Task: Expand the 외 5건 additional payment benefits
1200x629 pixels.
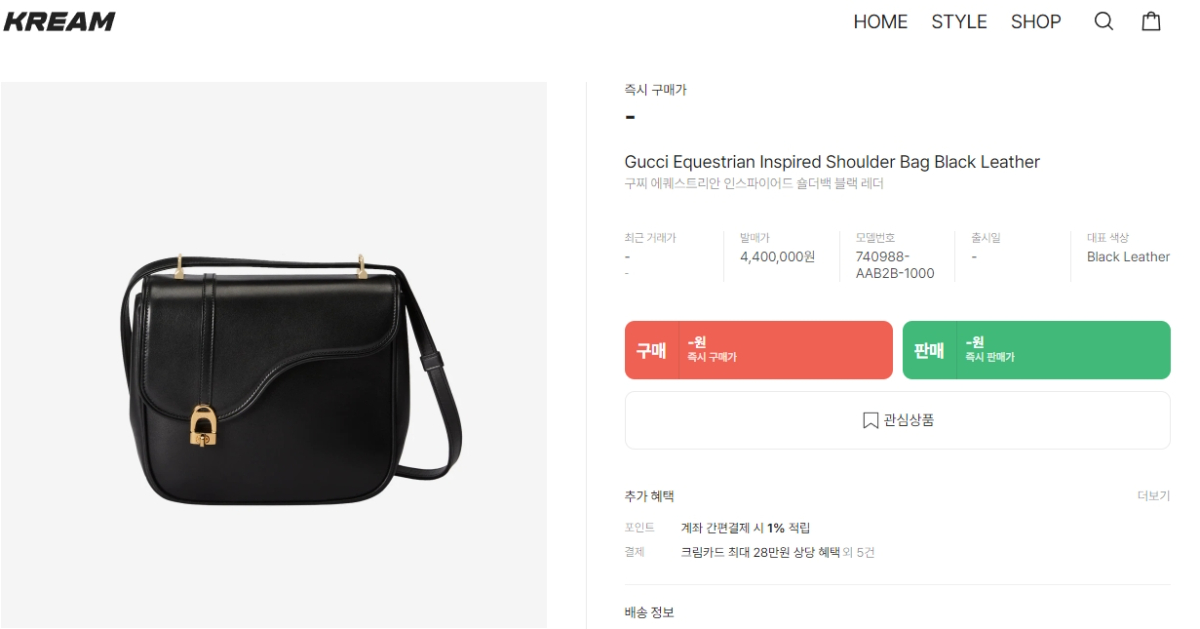Action: click(x=856, y=552)
